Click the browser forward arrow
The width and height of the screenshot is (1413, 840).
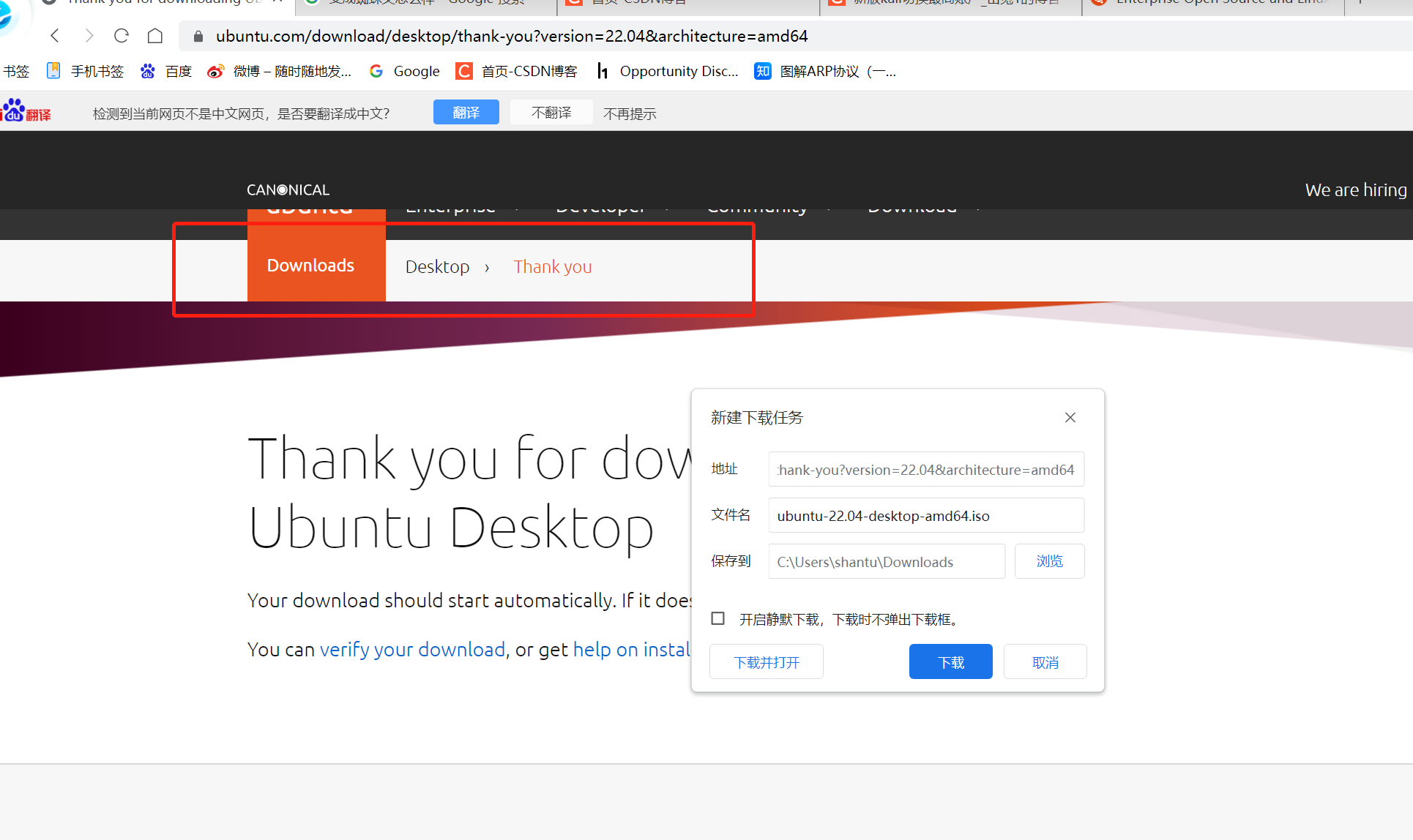point(89,36)
